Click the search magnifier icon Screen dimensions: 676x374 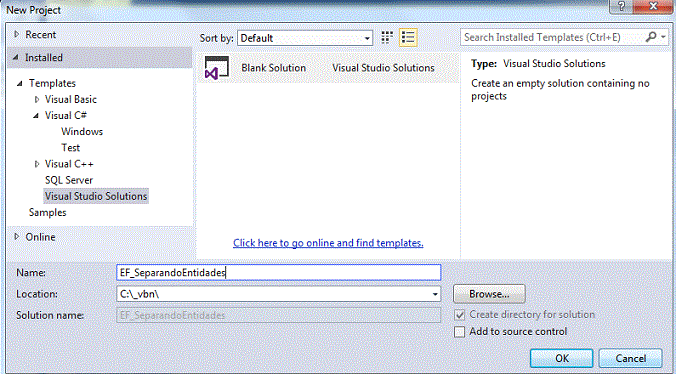651,37
